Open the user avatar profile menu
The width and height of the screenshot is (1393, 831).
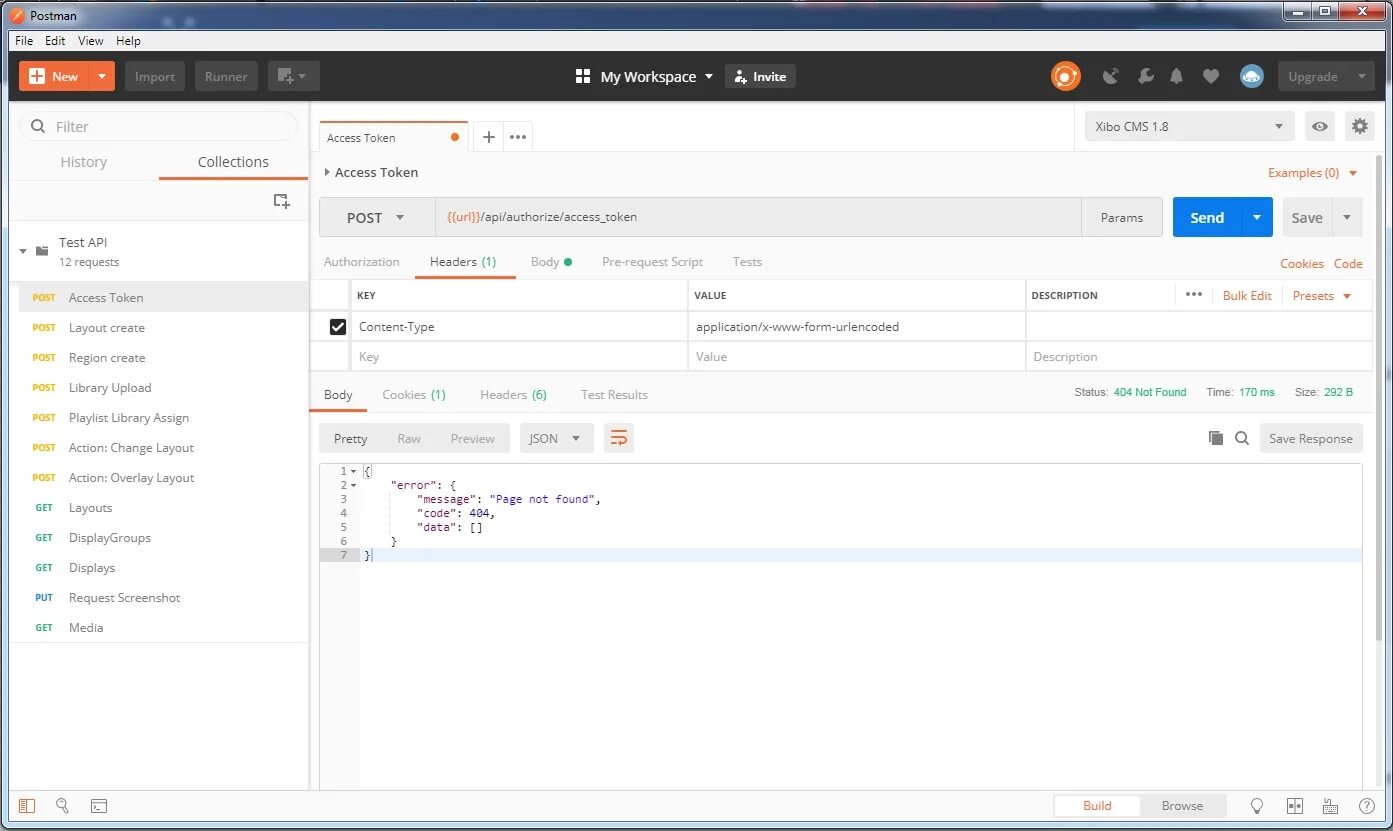tap(1252, 76)
